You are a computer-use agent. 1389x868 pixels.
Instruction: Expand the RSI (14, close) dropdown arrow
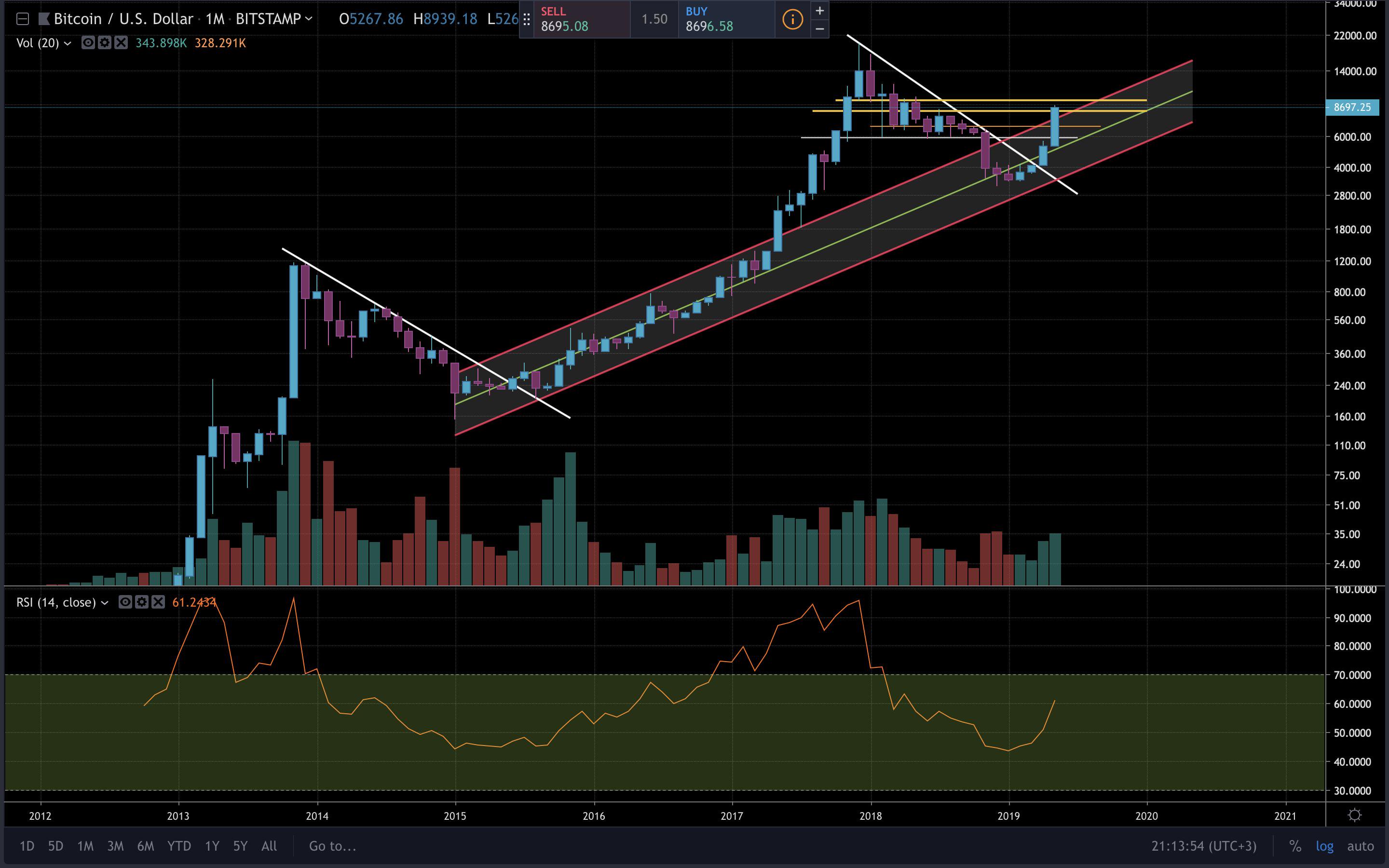tap(105, 603)
